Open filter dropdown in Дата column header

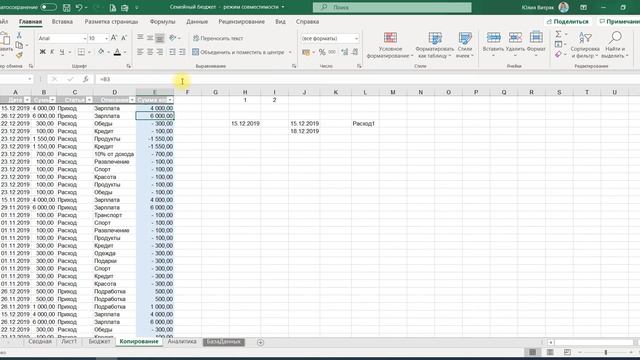(x=27, y=100)
